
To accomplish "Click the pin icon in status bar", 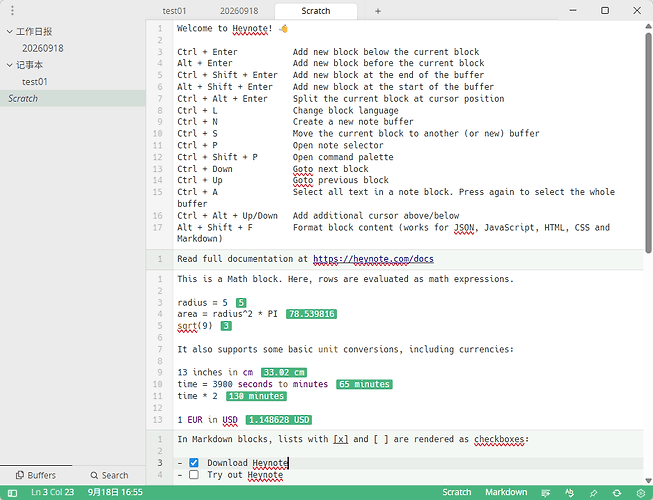I will 593,493.
